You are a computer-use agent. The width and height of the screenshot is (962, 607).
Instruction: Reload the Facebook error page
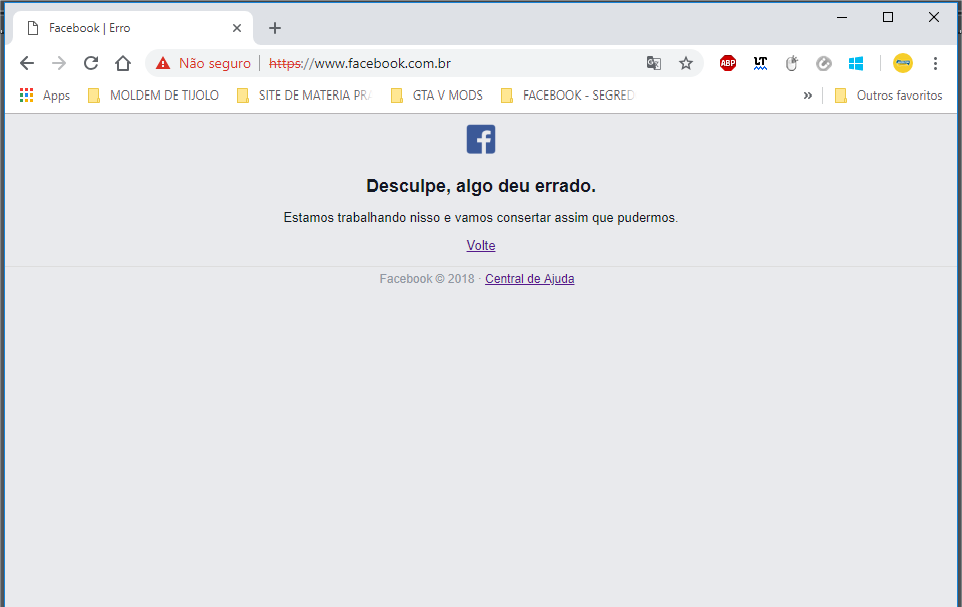click(x=91, y=63)
